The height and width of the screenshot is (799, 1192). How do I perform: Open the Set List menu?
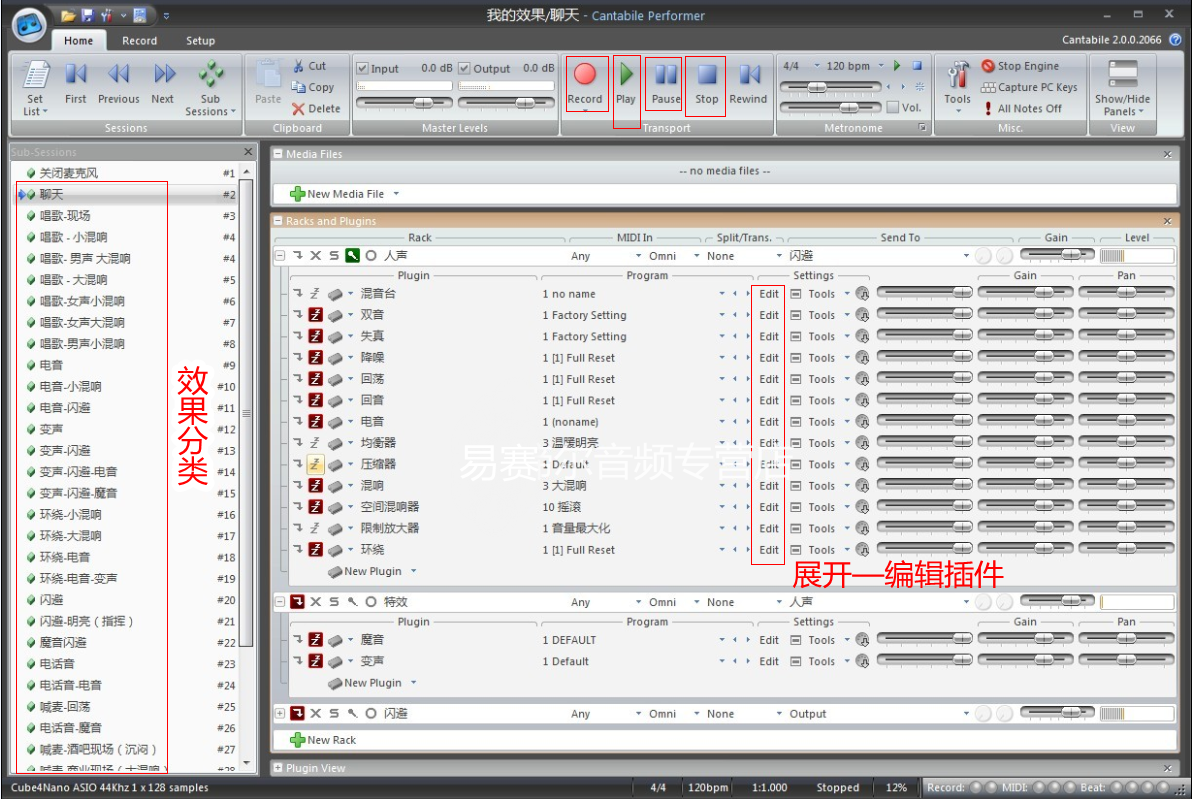tap(35, 88)
